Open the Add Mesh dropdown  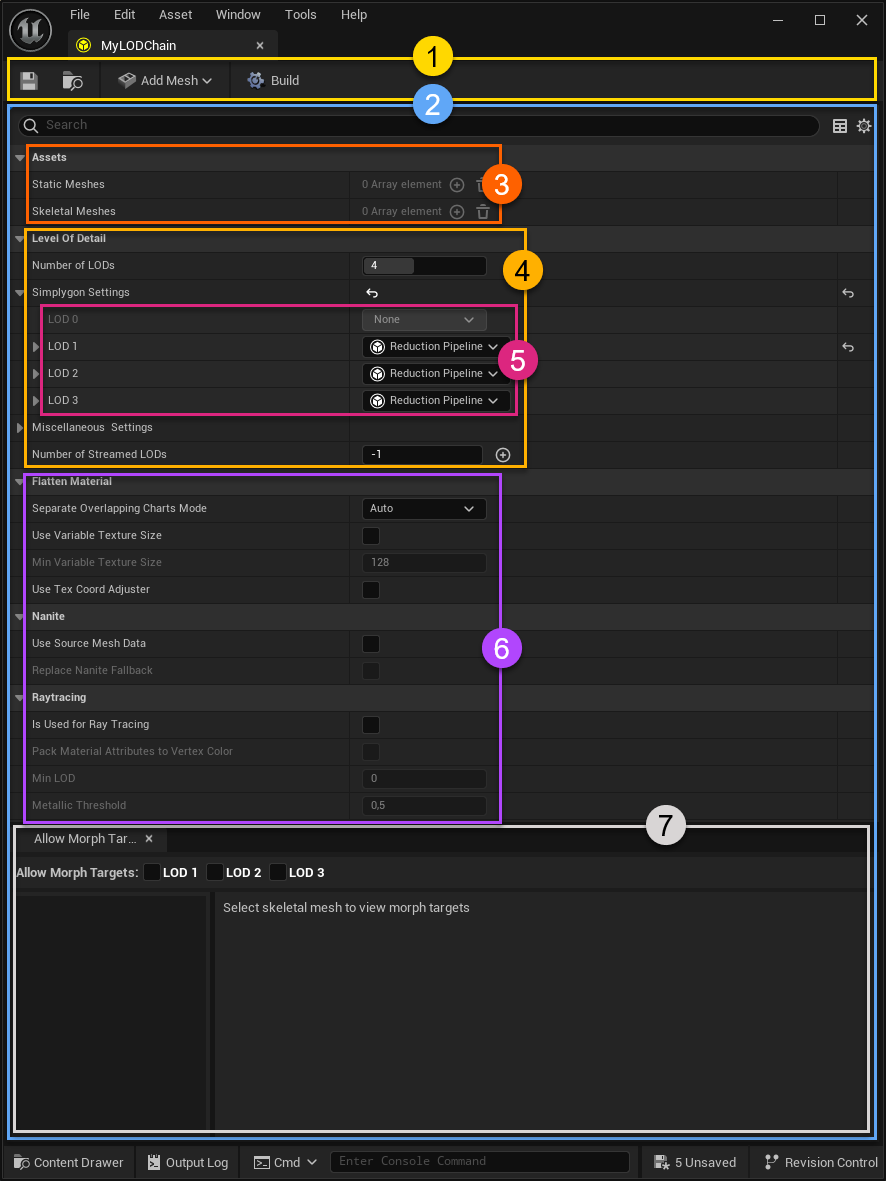coord(165,80)
